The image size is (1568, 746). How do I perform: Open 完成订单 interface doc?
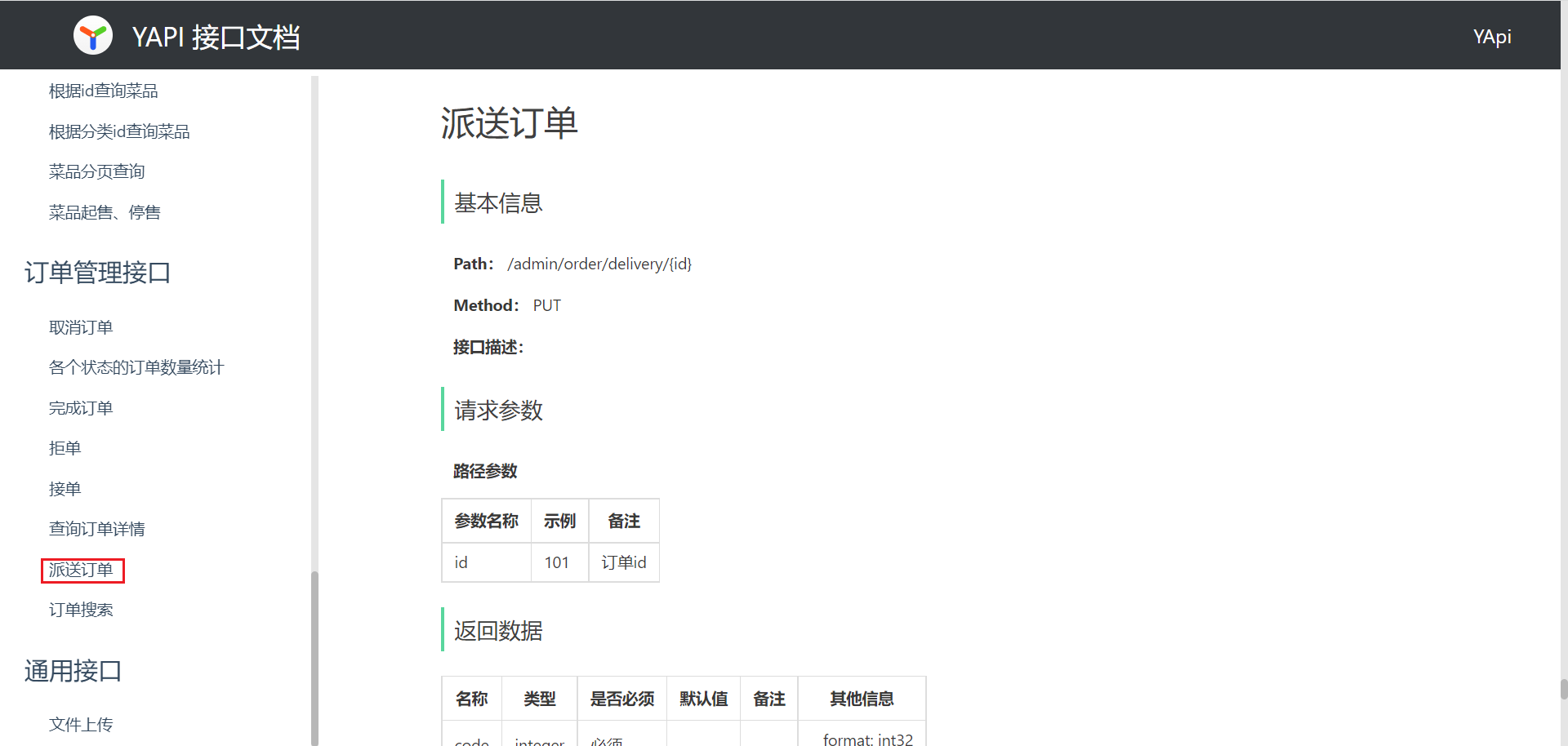(81, 408)
